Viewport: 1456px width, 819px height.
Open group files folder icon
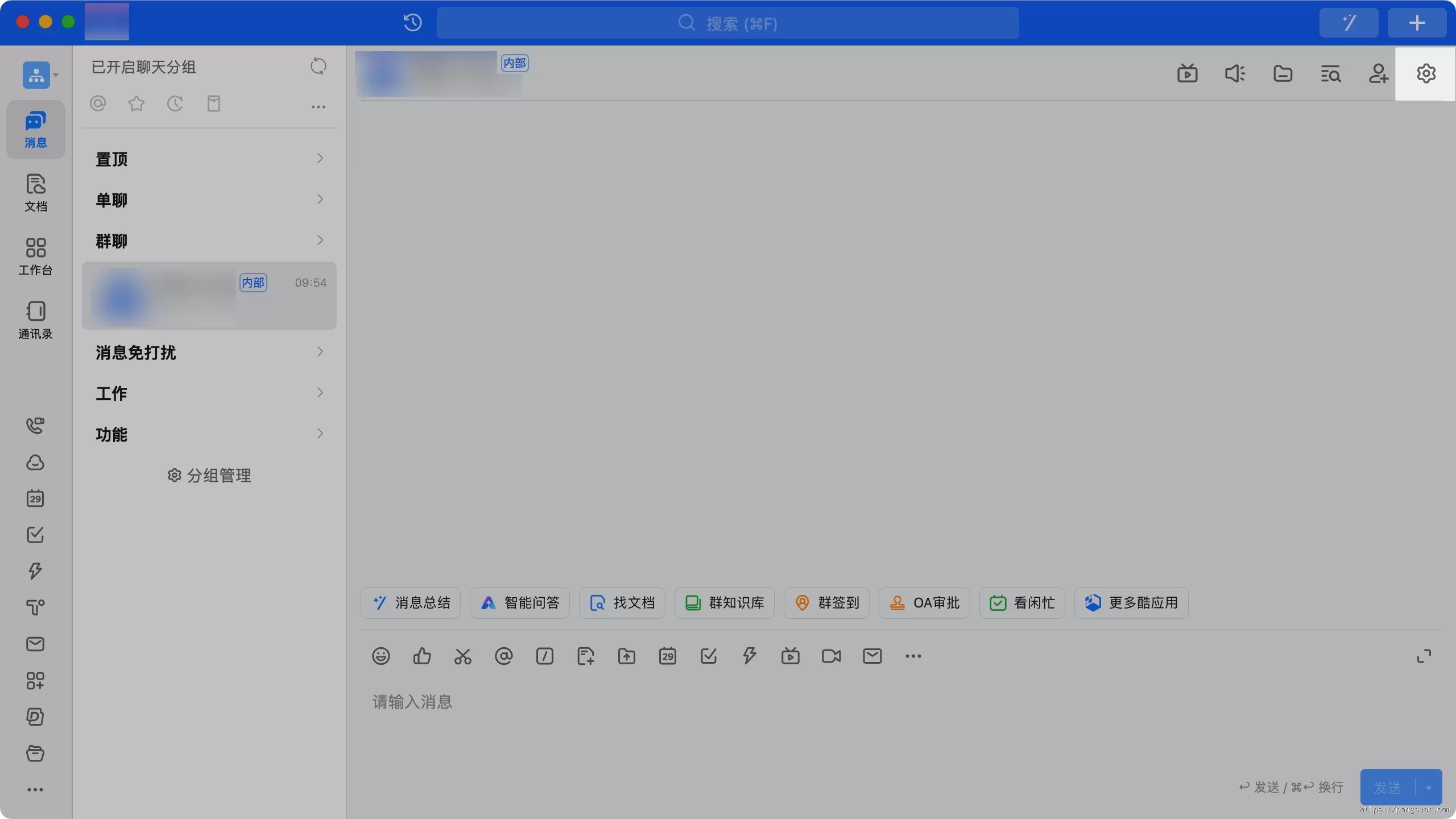[1283, 74]
